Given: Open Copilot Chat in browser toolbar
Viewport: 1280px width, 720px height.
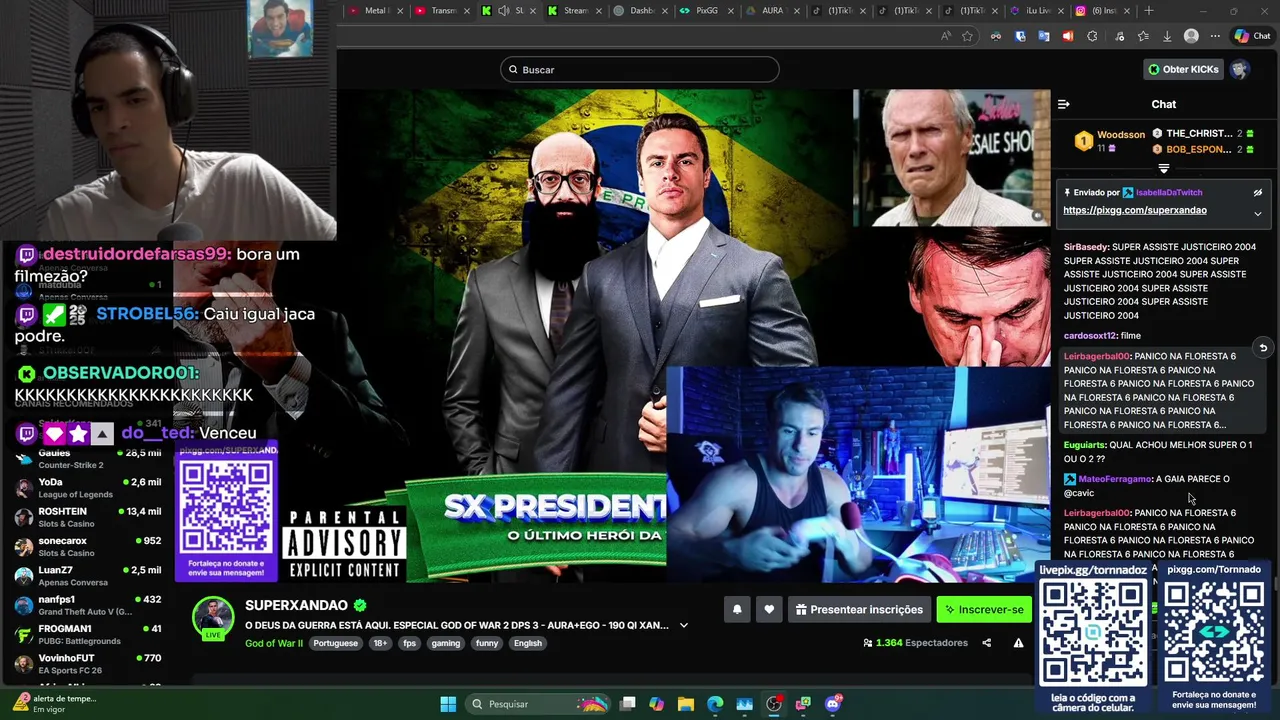Looking at the screenshot, I should tap(1252, 36).
